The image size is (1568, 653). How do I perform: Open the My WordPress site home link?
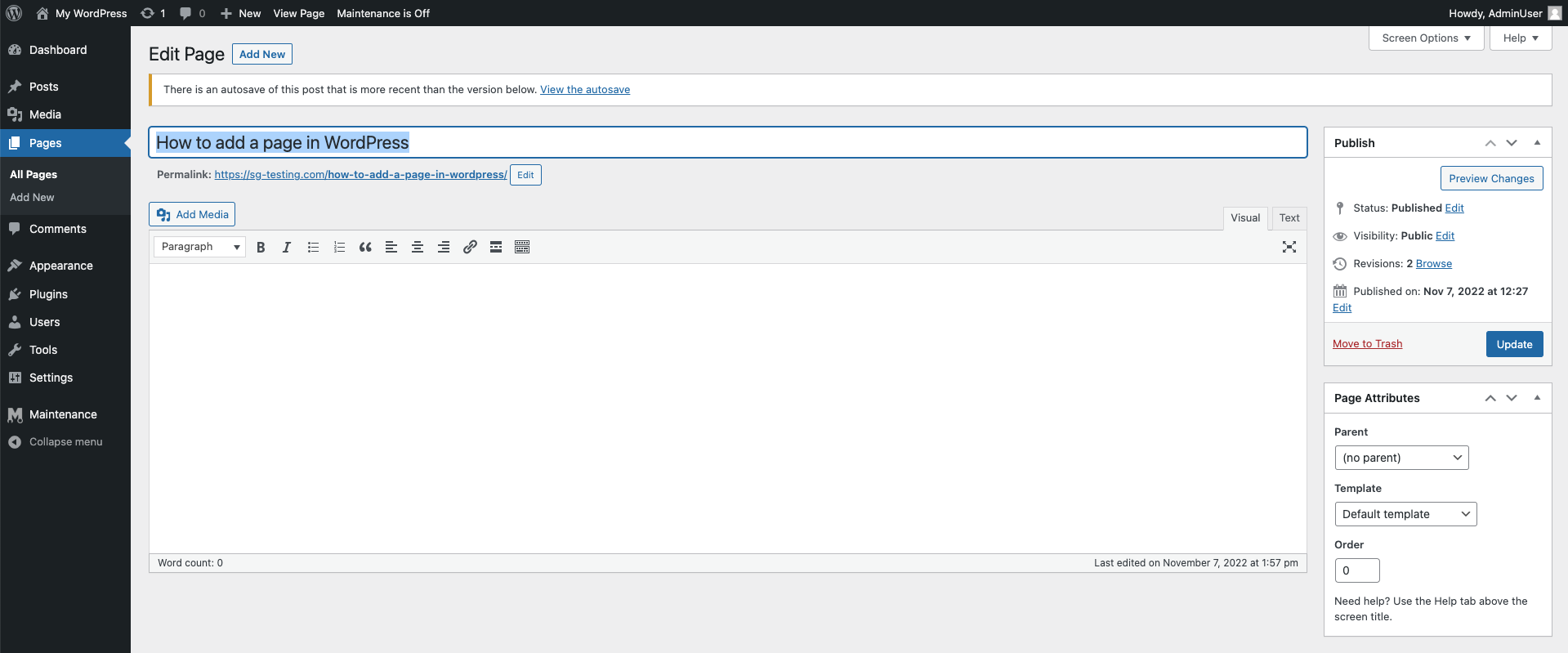[x=82, y=13]
